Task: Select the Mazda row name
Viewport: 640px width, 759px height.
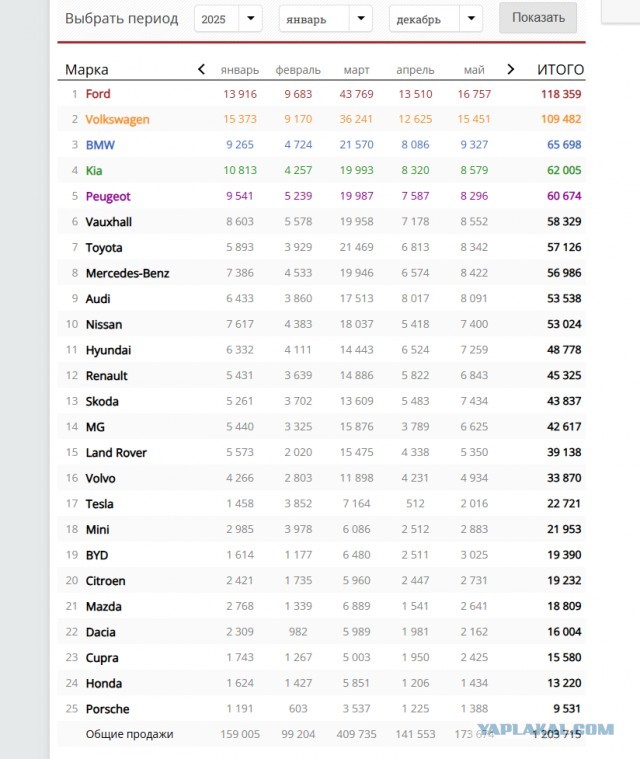Action: point(103,607)
